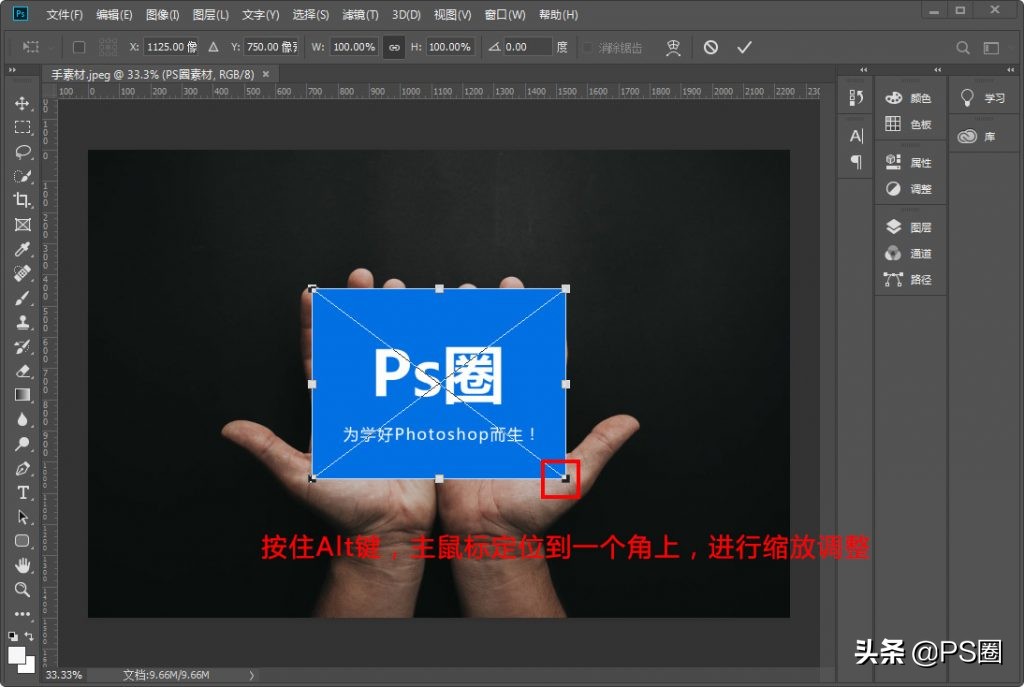The height and width of the screenshot is (687, 1024).
Task: Open the 编辑(E) menu
Action: pos(114,14)
